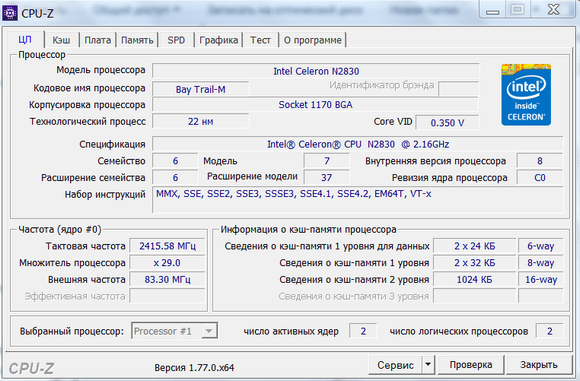
Task: Open the Плата tab
Action: click(x=98, y=40)
